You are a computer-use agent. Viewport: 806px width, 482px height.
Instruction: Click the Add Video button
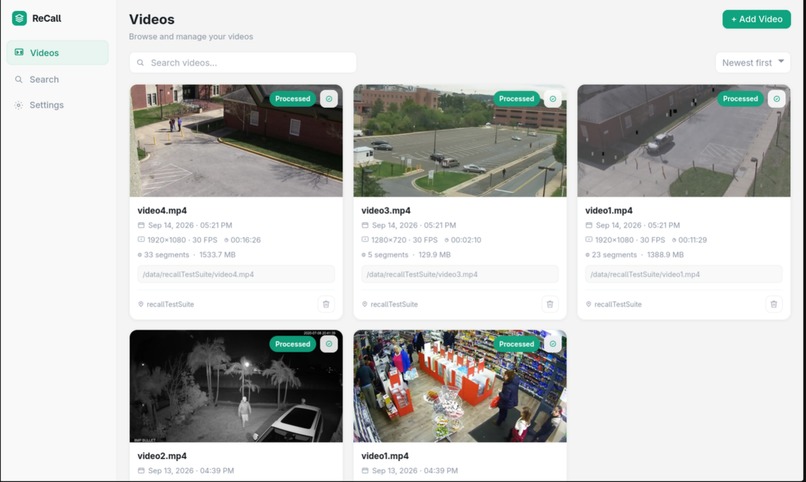(x=756, y=19)
